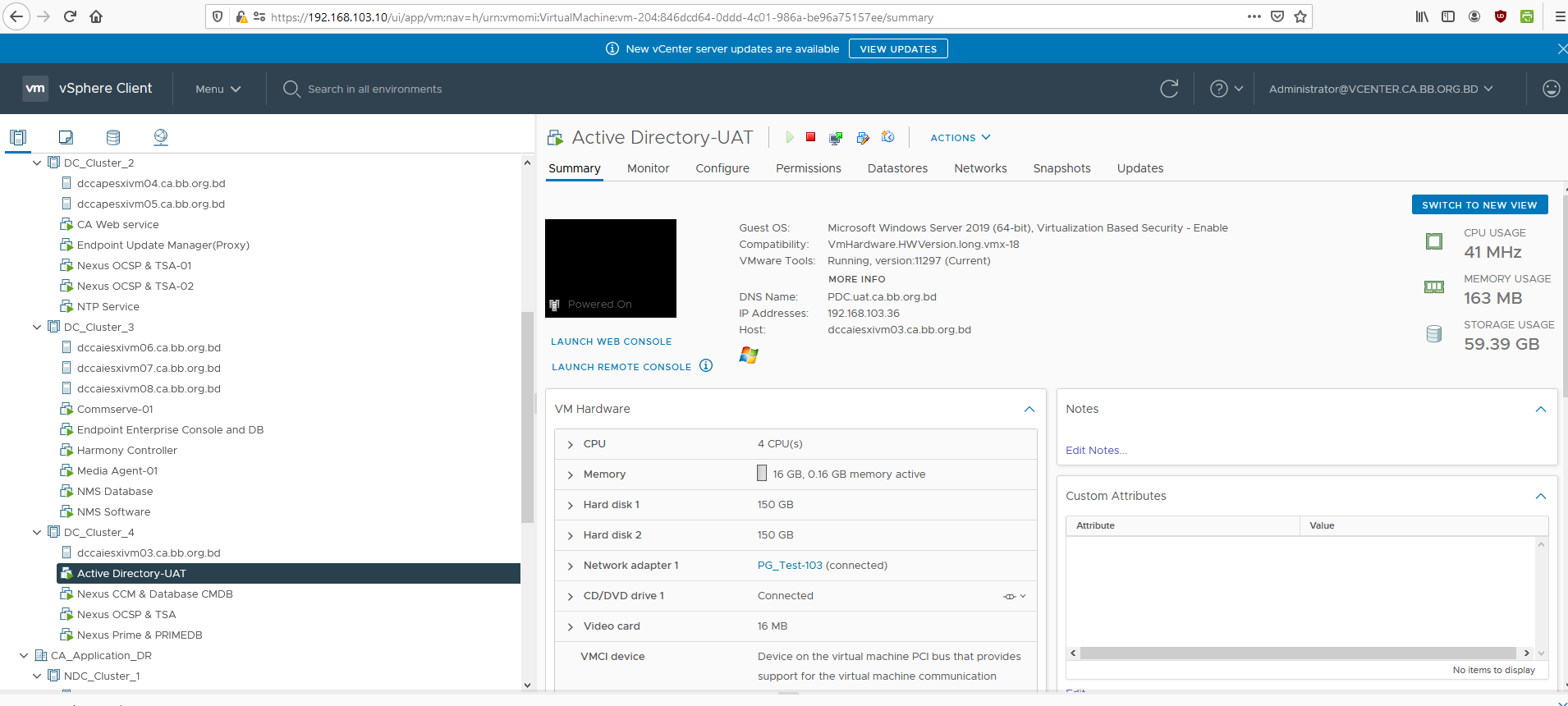Collapse the DC_Cluster_4 tree node
The height and width of the screenshot is (706, 1568).
click(37, 532)
